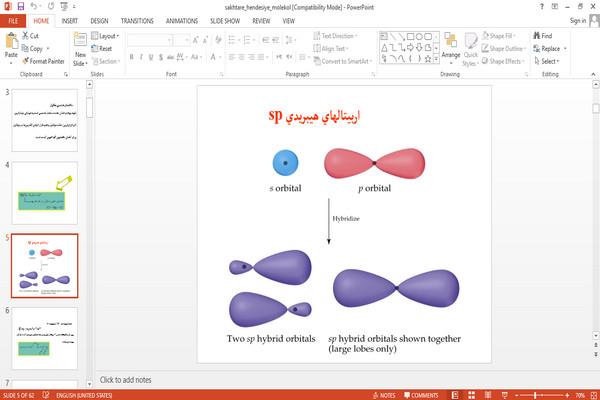Clear all formatting with the eraser icon
The image size is (600, 400).
(x=218, y=40)
